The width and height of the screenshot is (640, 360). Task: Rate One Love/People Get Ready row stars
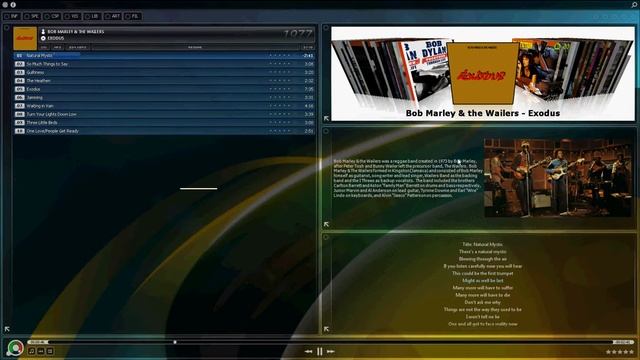(x=280, y=131)
